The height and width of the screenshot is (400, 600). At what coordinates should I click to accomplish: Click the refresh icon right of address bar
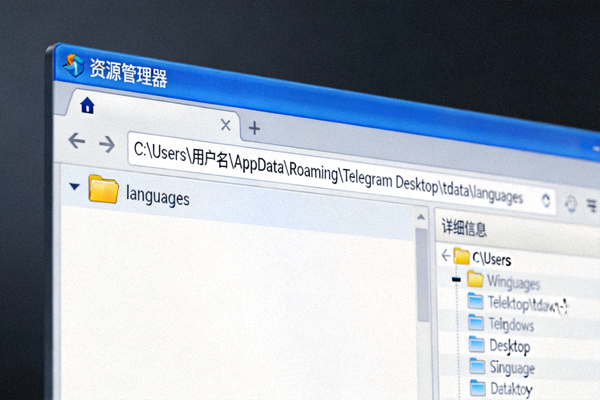tap(571, 204)
